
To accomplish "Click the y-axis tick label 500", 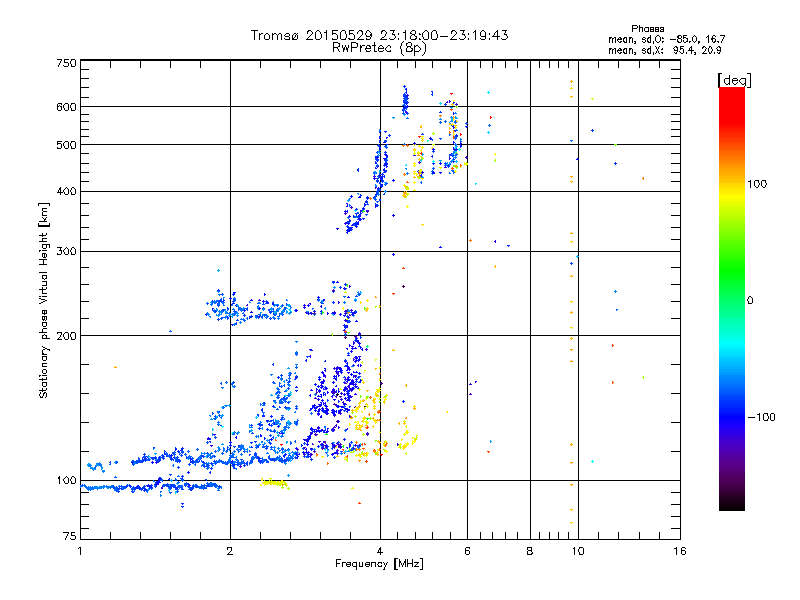I will [66, 145].
